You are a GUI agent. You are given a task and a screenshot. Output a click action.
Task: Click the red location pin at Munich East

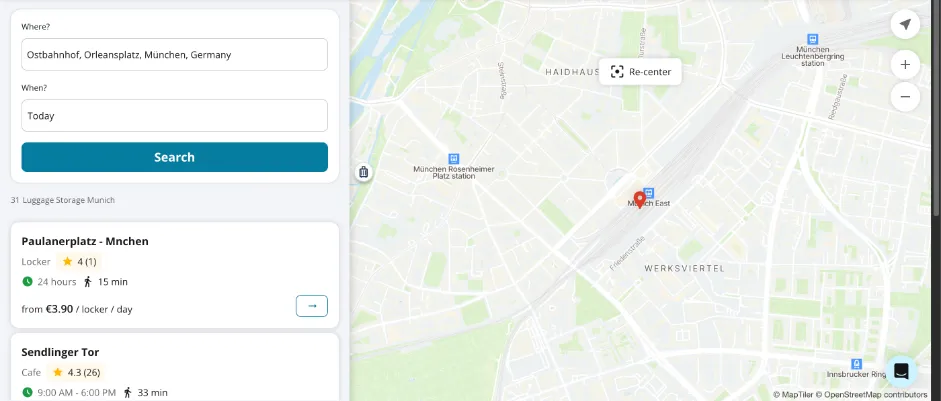640,199
